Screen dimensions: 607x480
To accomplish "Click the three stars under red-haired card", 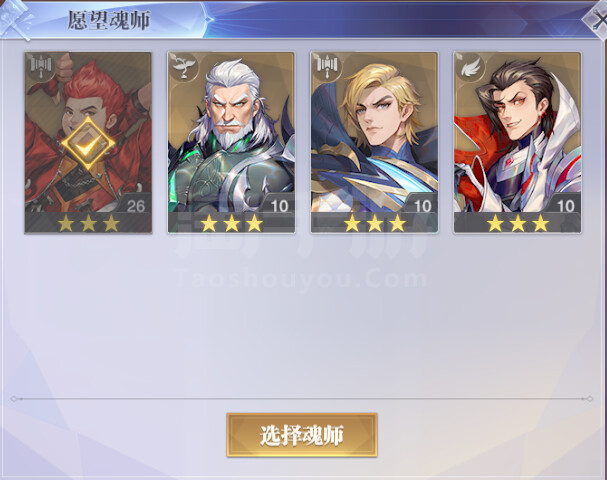I will (89, 223).
